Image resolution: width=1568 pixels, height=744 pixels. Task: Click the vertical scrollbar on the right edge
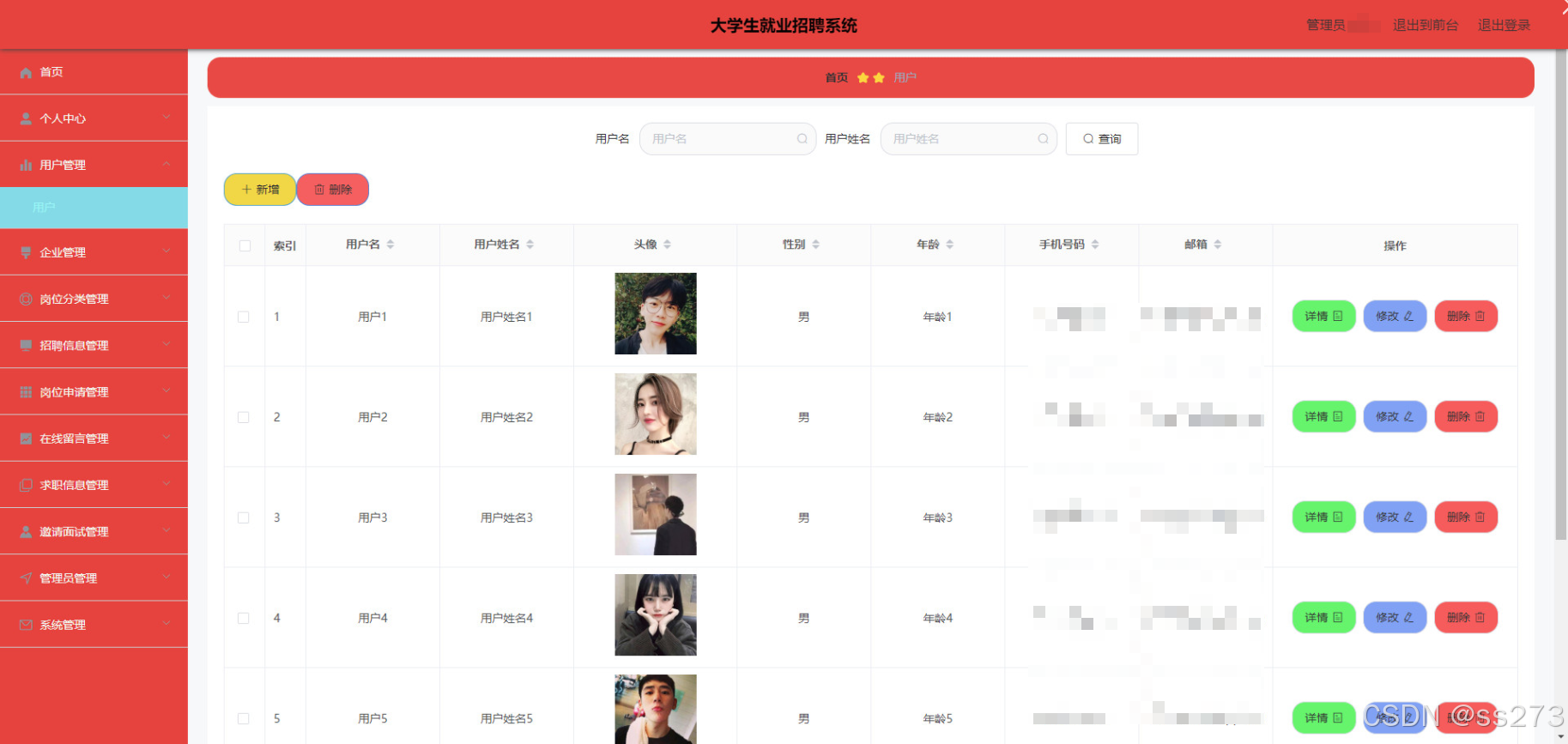(1561, 296)
